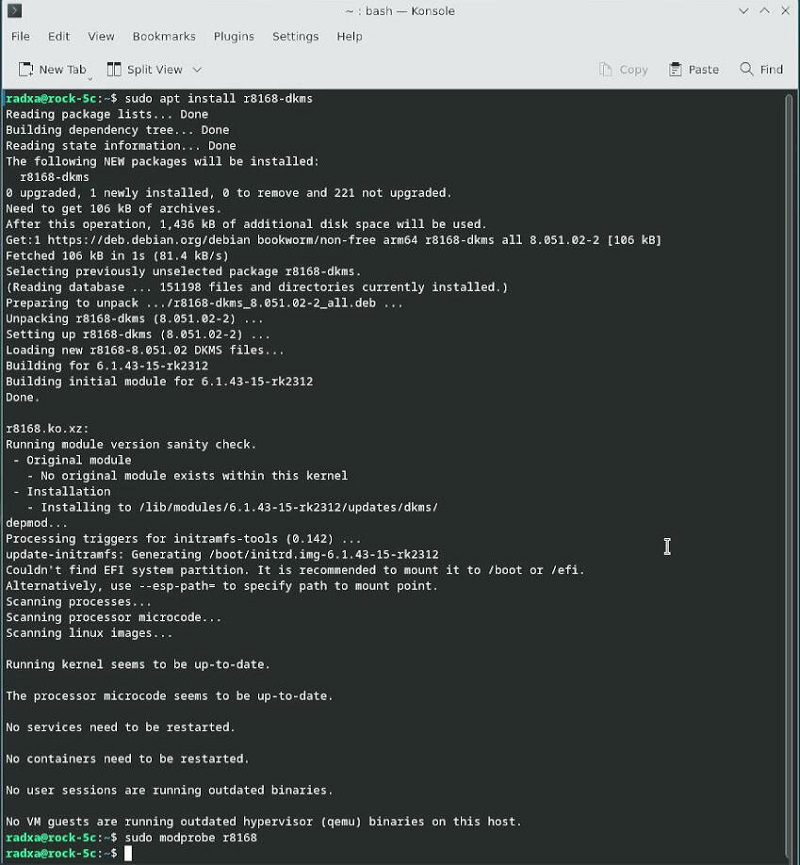Click 'depmod...' line
Image resolution: width=800 pixels, height=865 pixels.
pyautogui.click(x=36, y=523)
